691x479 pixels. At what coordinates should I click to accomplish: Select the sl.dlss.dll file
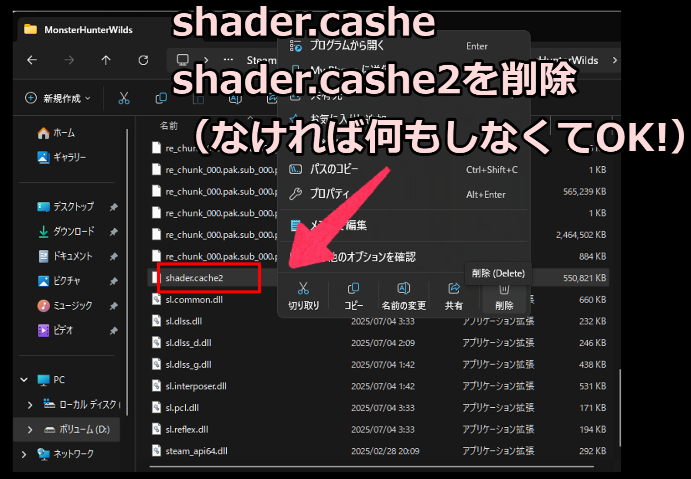(x=188, y=321)
